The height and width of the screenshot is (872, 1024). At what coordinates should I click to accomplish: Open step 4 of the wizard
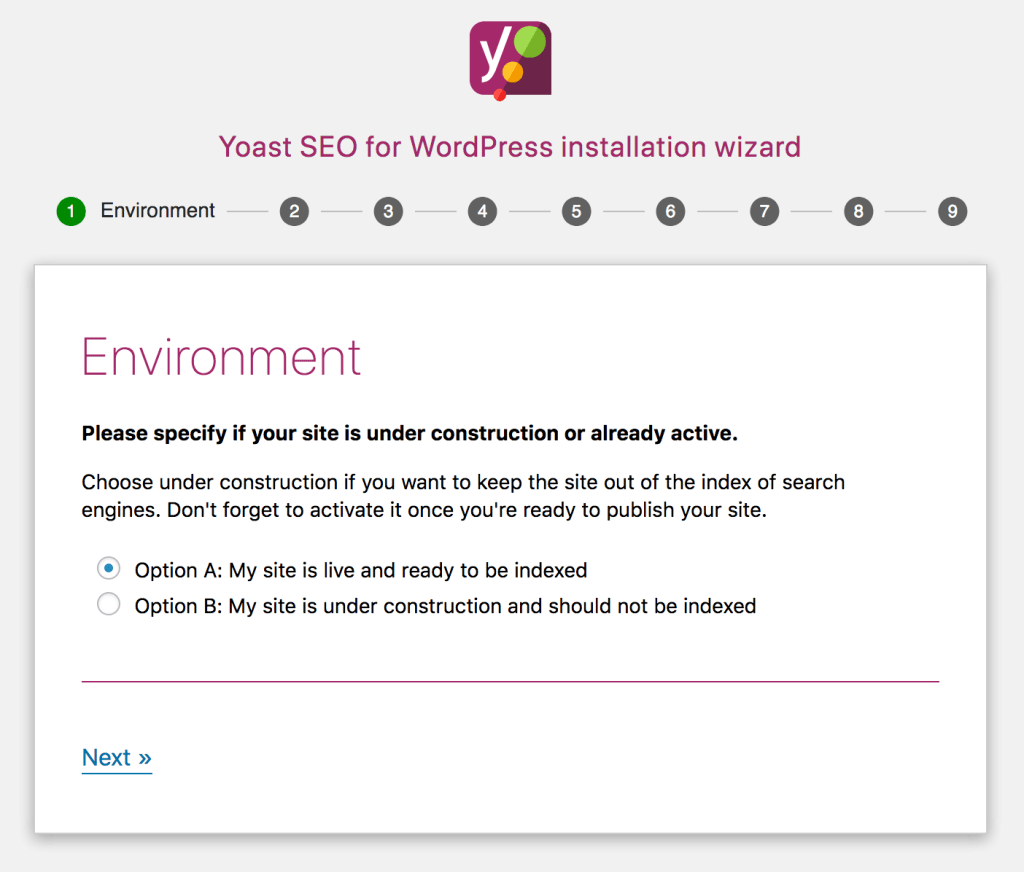[482, 211]
